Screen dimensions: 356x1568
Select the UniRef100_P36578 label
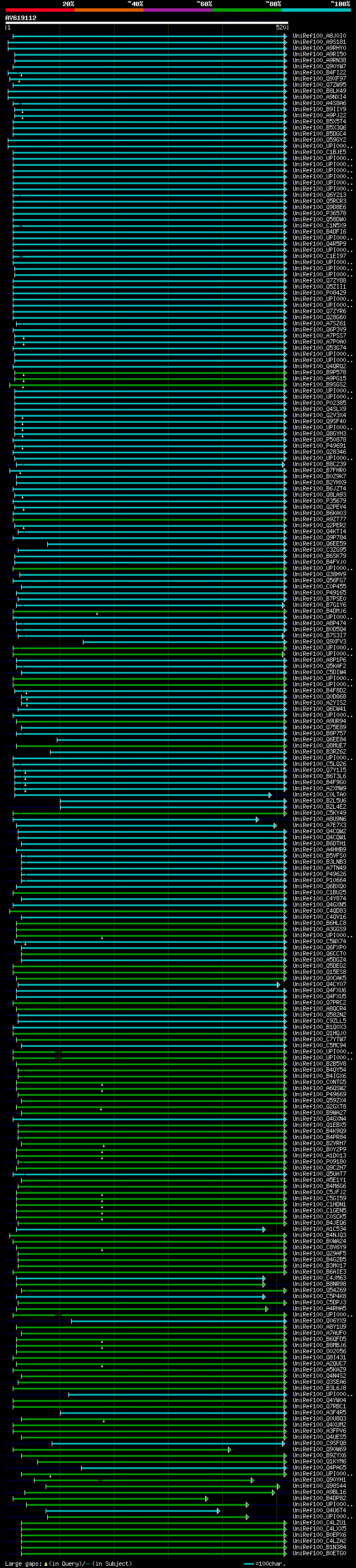[319, 213]
